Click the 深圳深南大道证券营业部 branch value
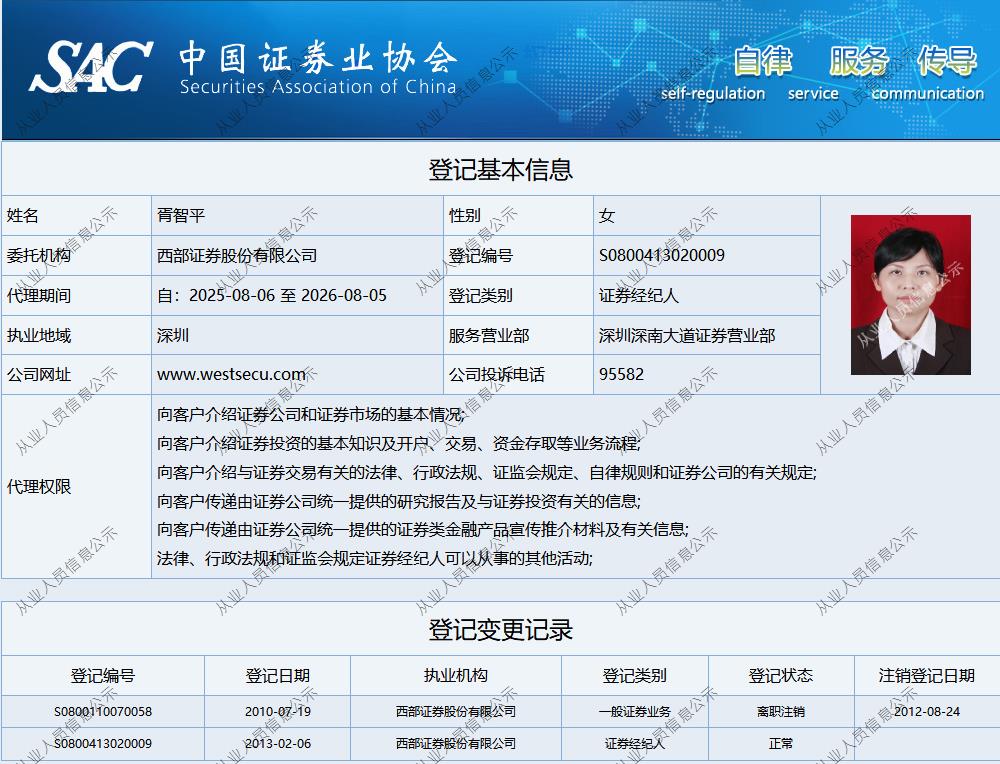This screenshot has width=1000, height=764. point(686,336)
